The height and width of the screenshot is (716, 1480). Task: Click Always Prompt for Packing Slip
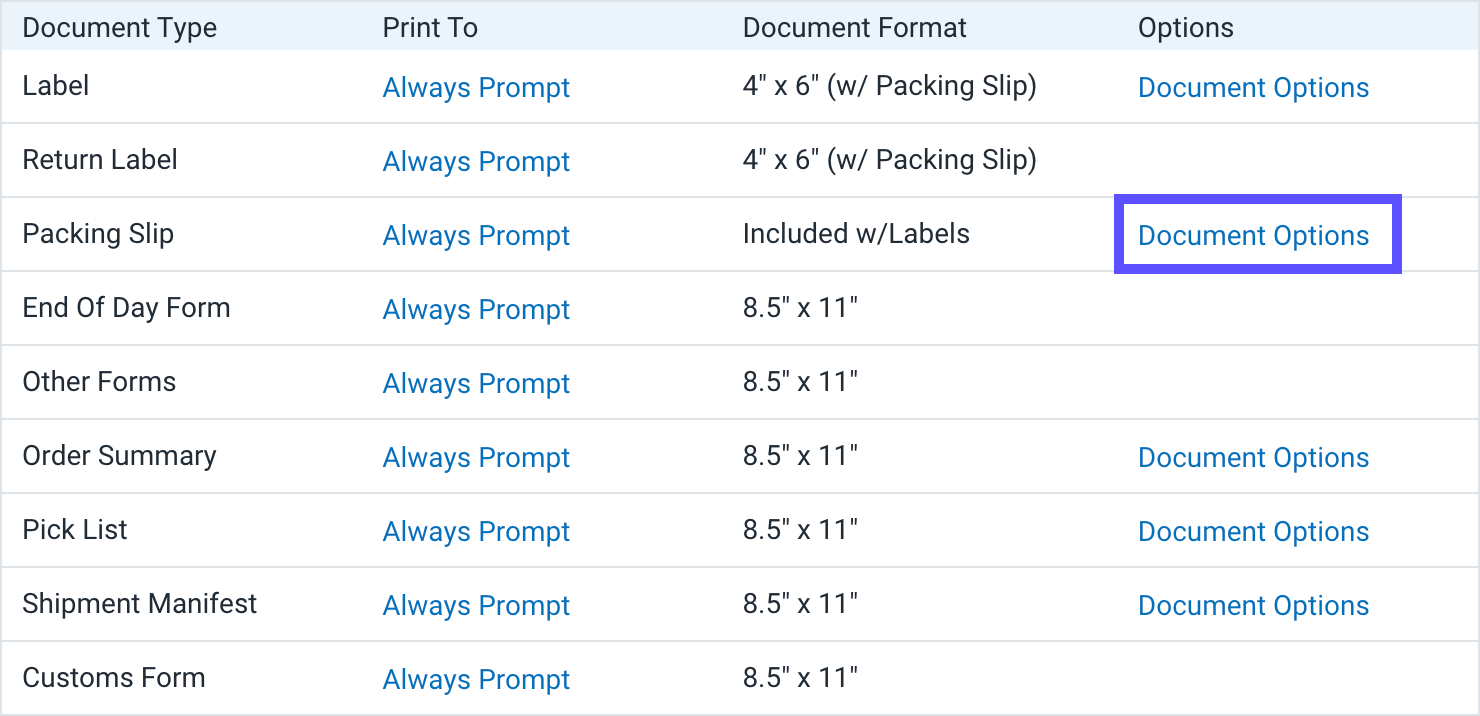pyautogui.click(x=476, y=235)
